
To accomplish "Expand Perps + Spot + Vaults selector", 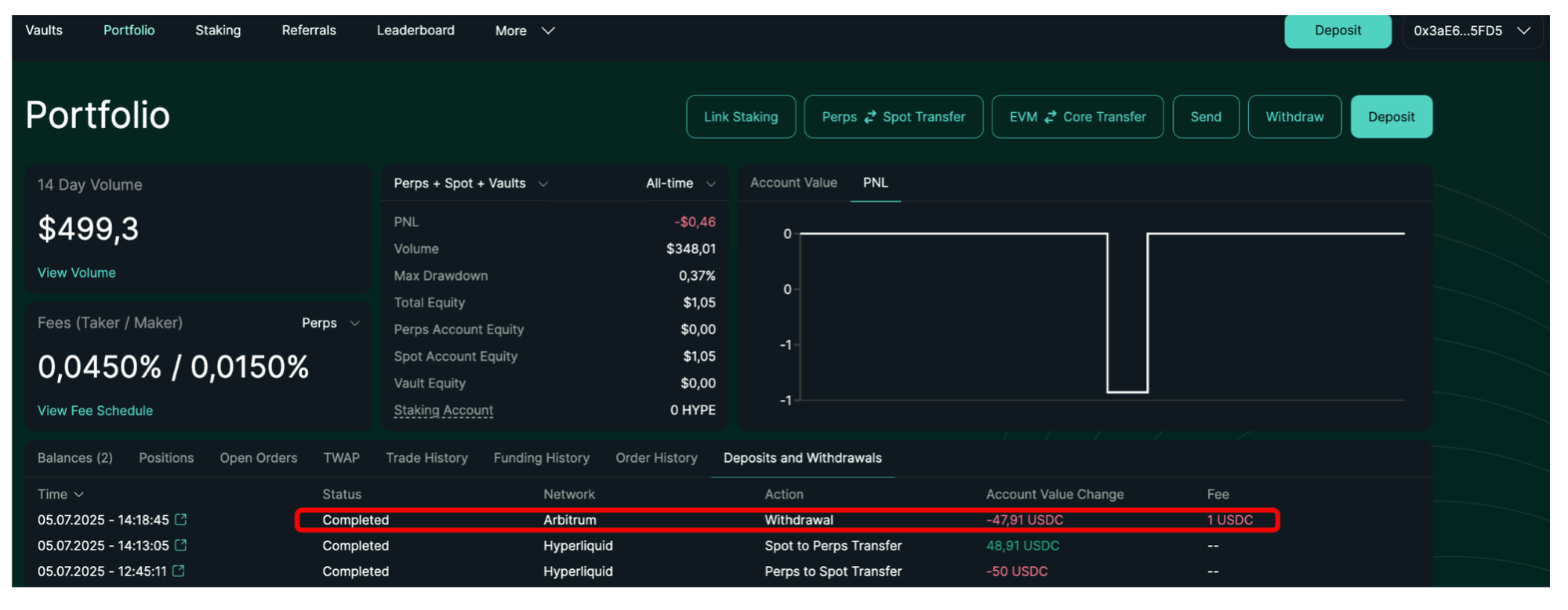I will coord(470,183).
